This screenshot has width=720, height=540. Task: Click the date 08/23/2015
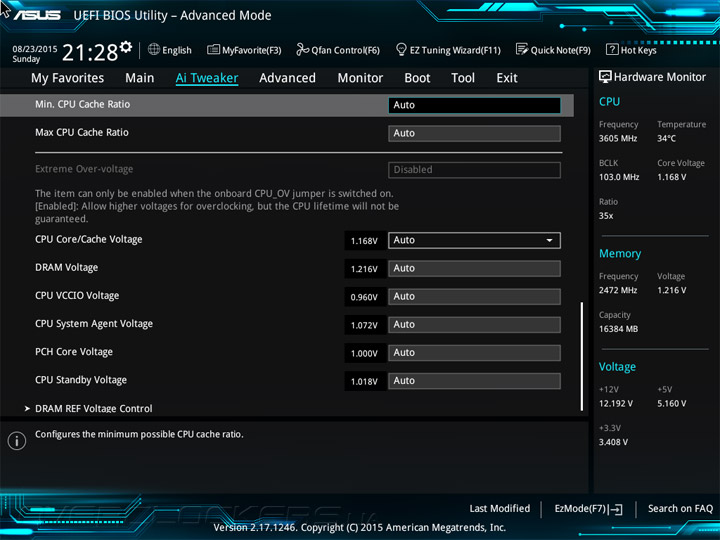[35, 49]
